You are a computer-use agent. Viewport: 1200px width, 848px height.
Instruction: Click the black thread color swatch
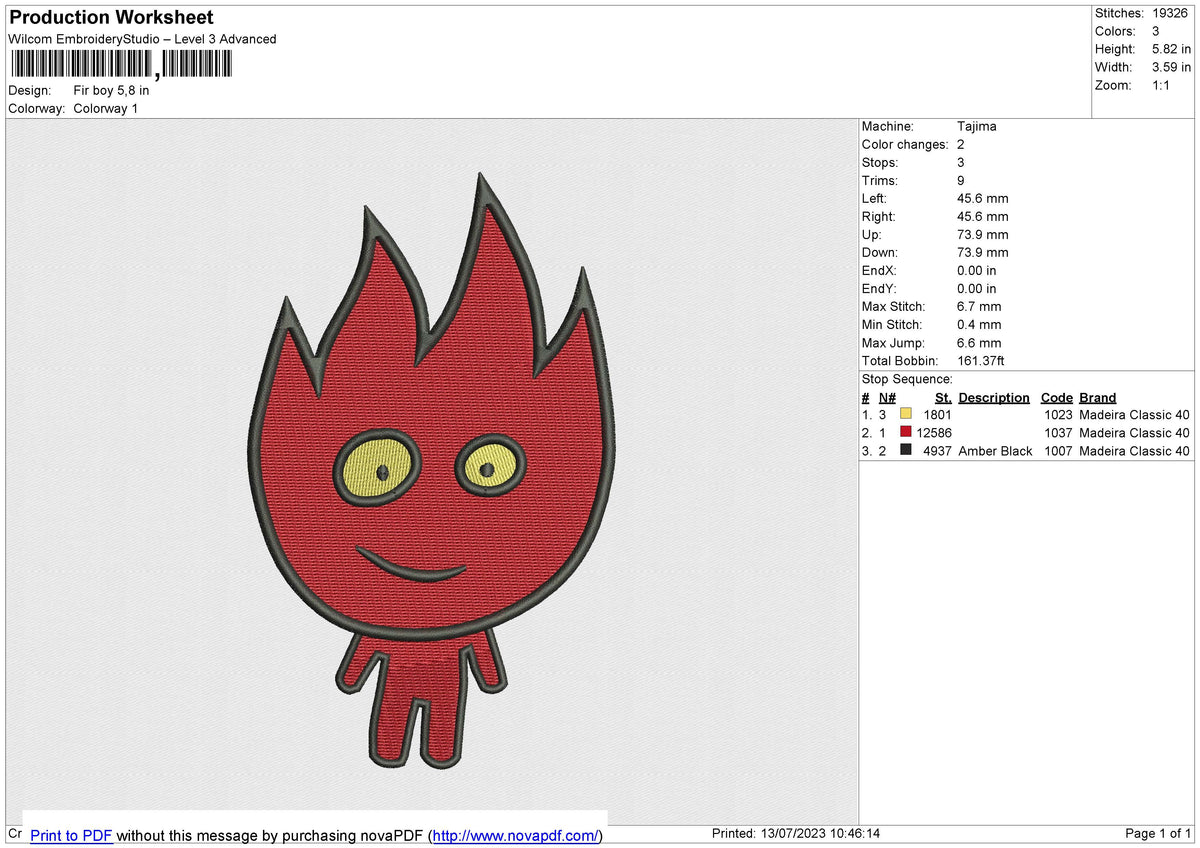pyautogui.click(x=906, y=450)
